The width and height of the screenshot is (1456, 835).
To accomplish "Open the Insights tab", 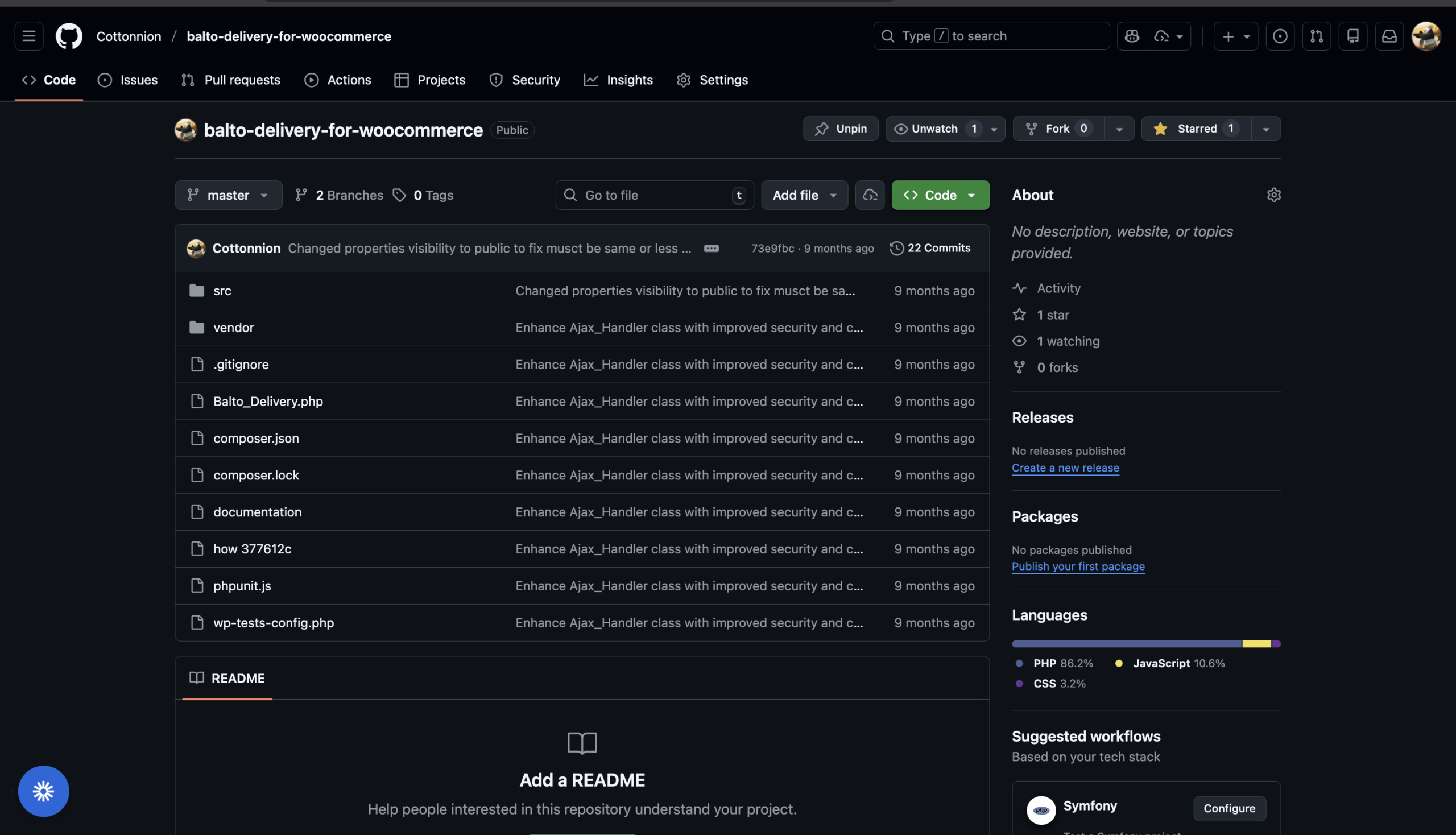I will (619, 80).
